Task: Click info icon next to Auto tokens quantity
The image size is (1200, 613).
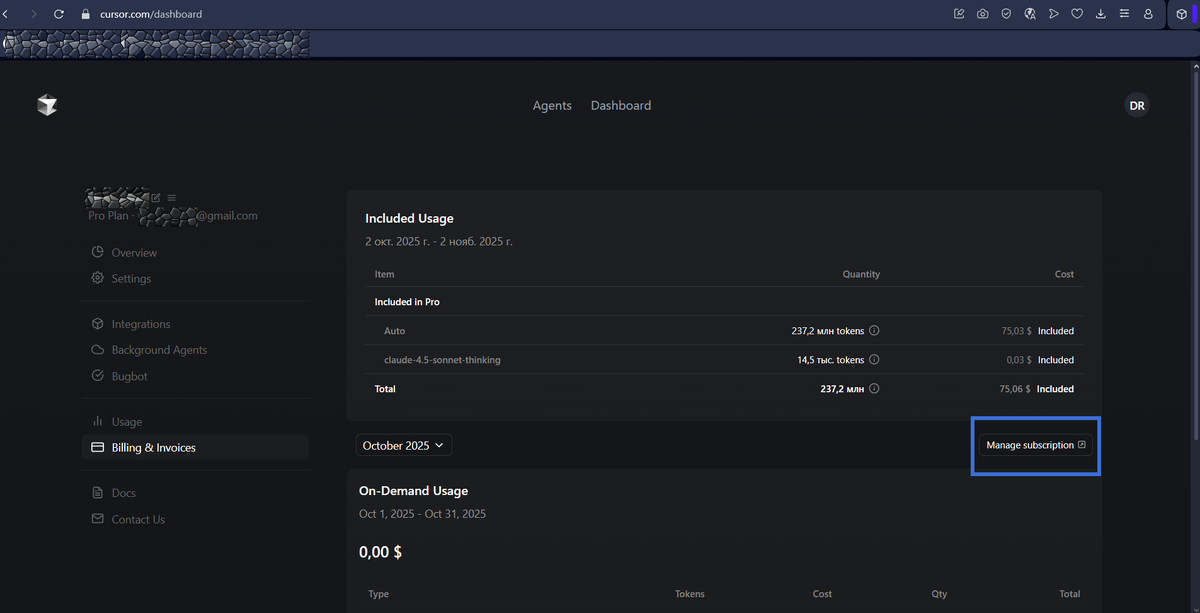Action: (874, 331)
